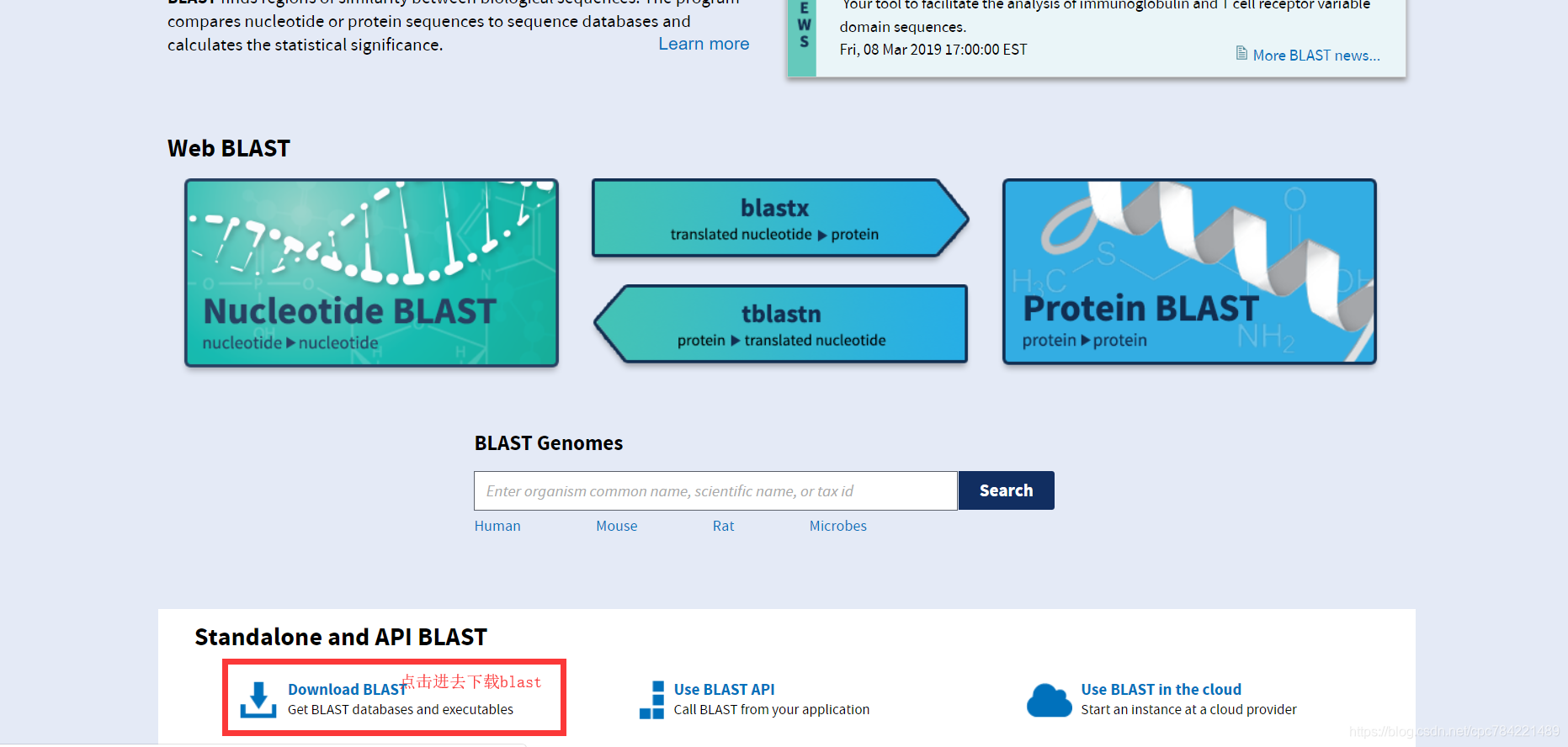Image resolution: width=1568 pixels, height=747 pixels.
Task: Open the Use BLAST API link
Action: [x=724, y=690]
